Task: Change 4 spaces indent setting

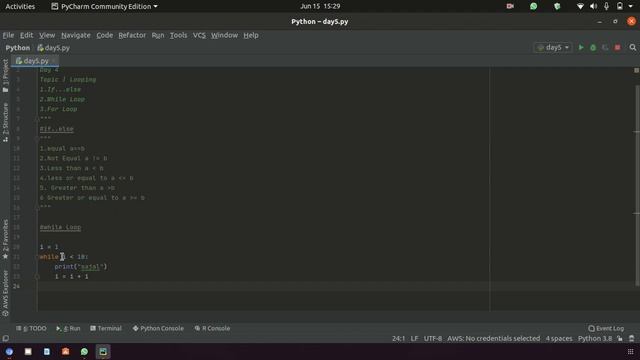Action: coord(559,338)
